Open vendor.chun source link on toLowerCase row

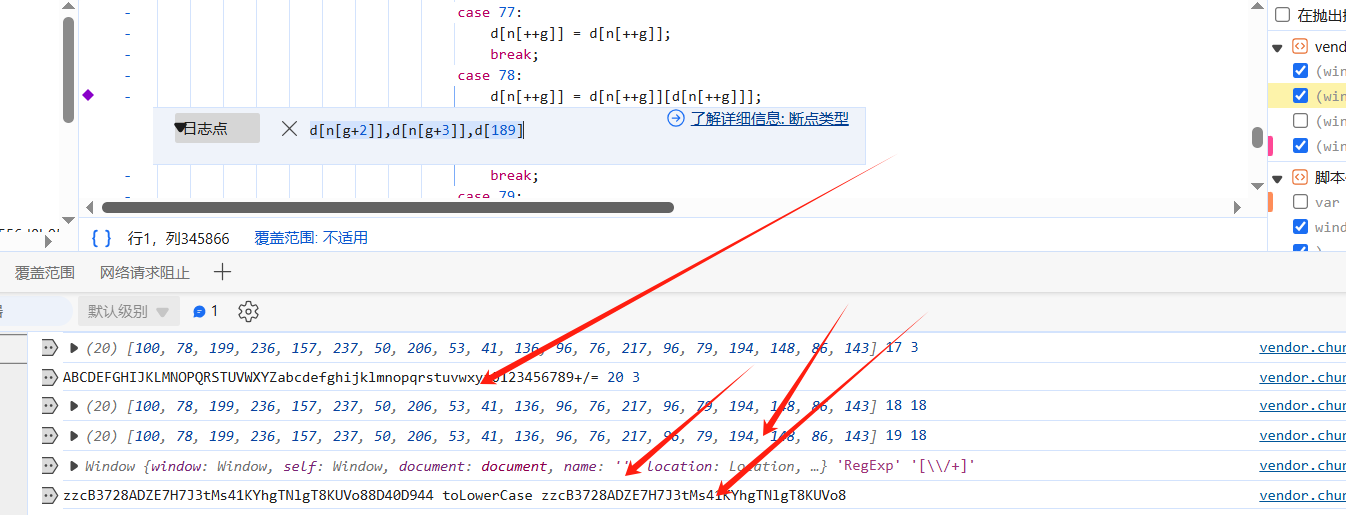click(1302, 495)
